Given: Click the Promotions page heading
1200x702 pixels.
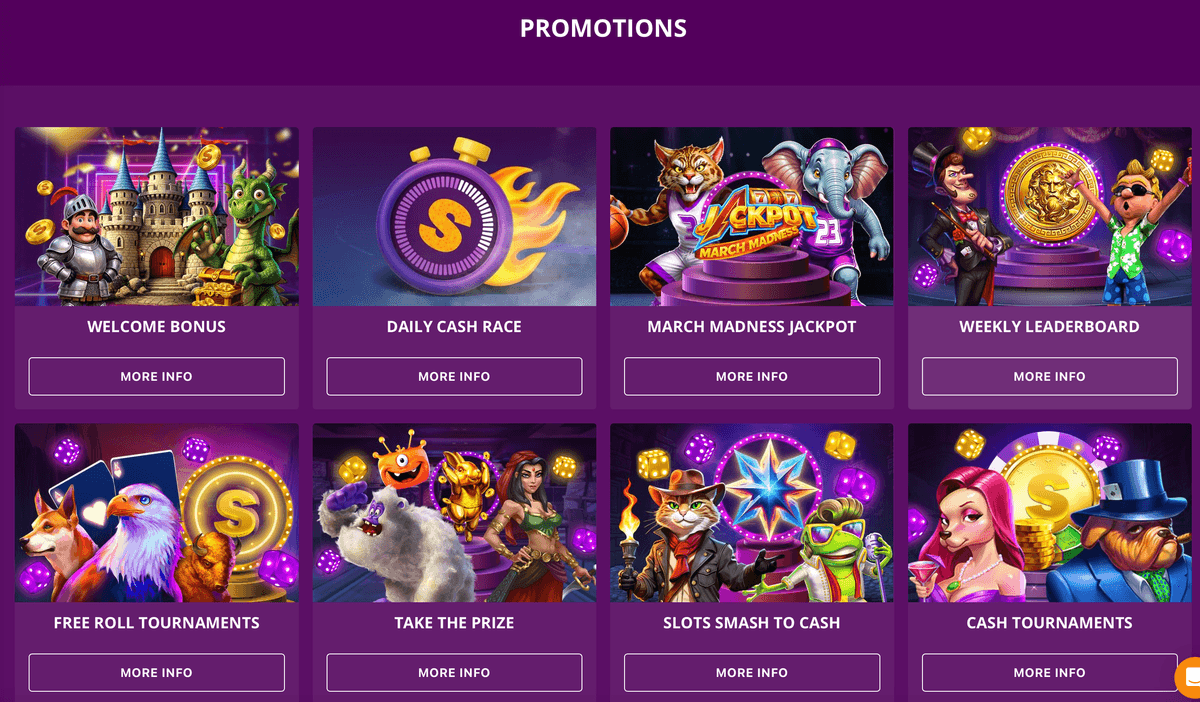Looking at the screenshot, I should [x=601, y=28].
